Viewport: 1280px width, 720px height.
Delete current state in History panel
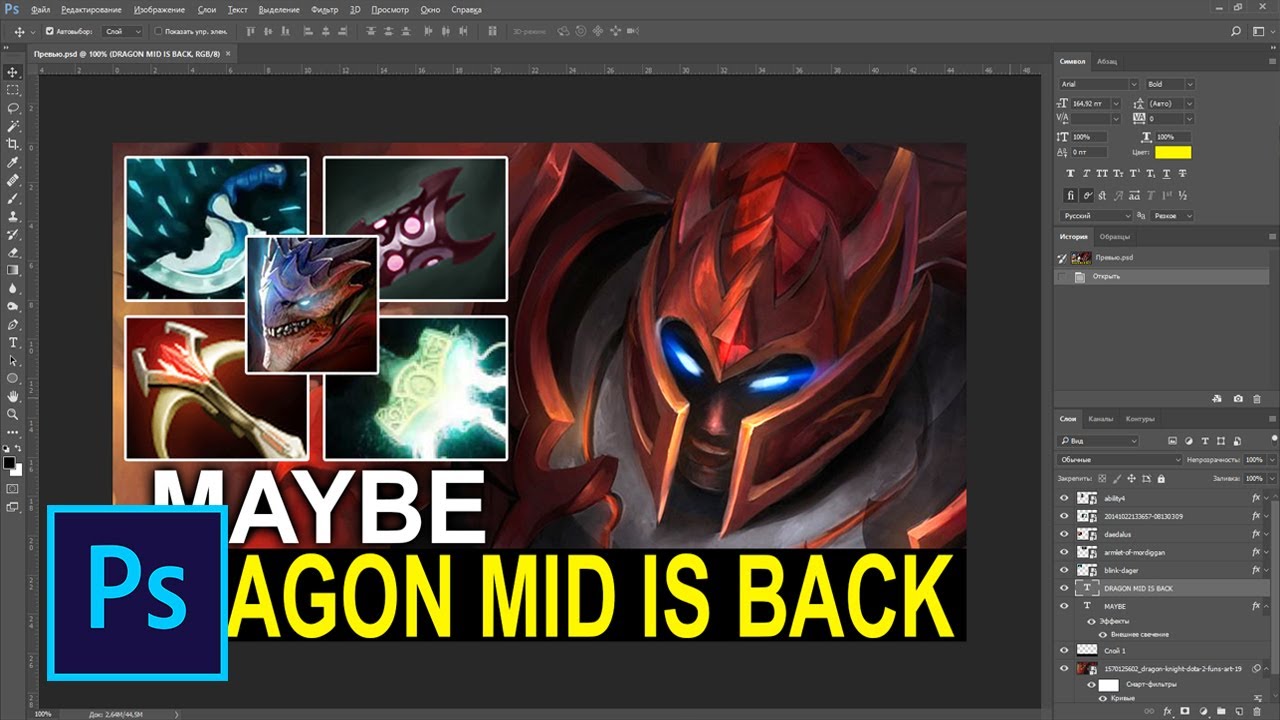[1257, 399]
